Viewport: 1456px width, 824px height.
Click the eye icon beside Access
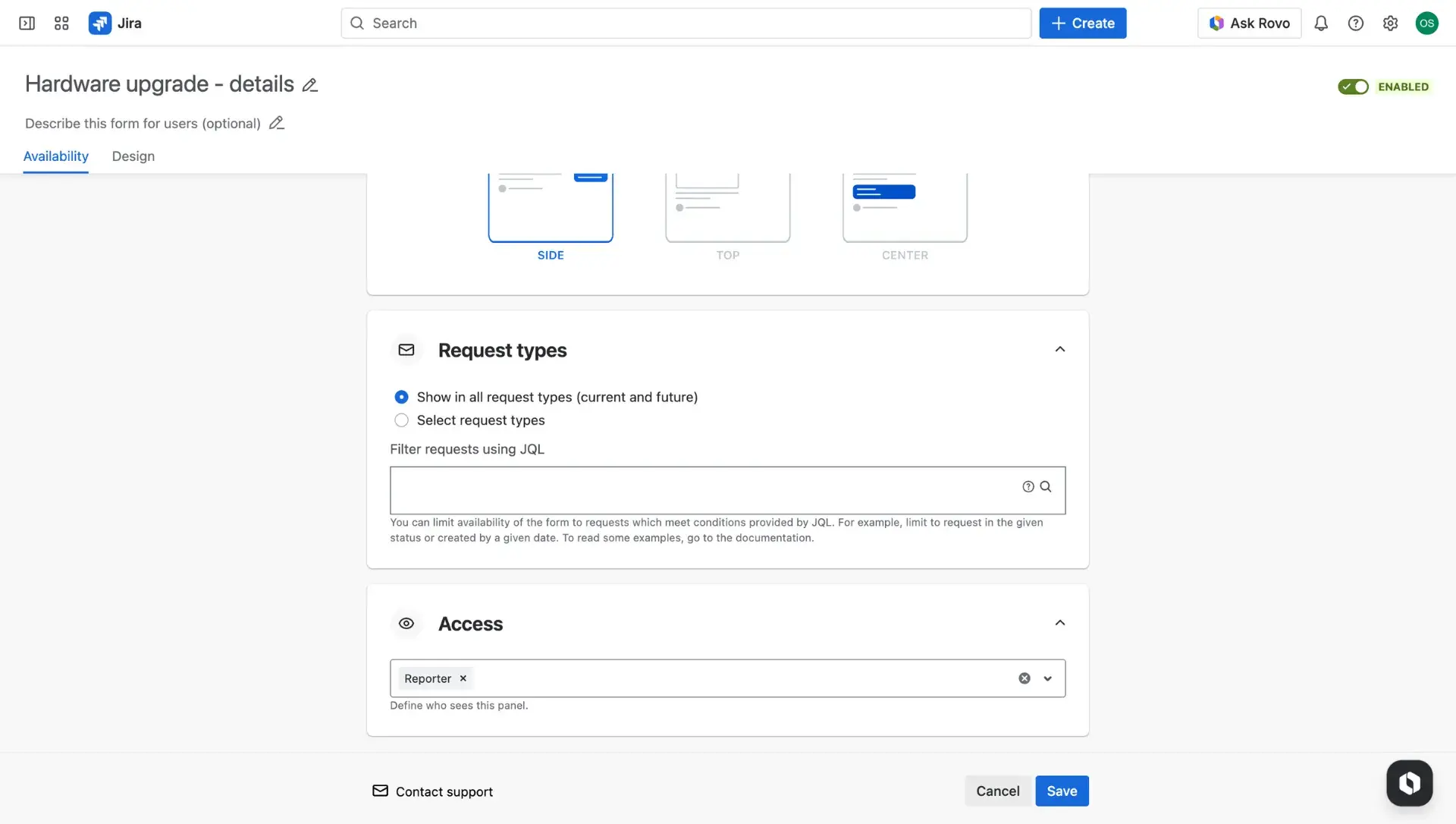tap(406, 623)
